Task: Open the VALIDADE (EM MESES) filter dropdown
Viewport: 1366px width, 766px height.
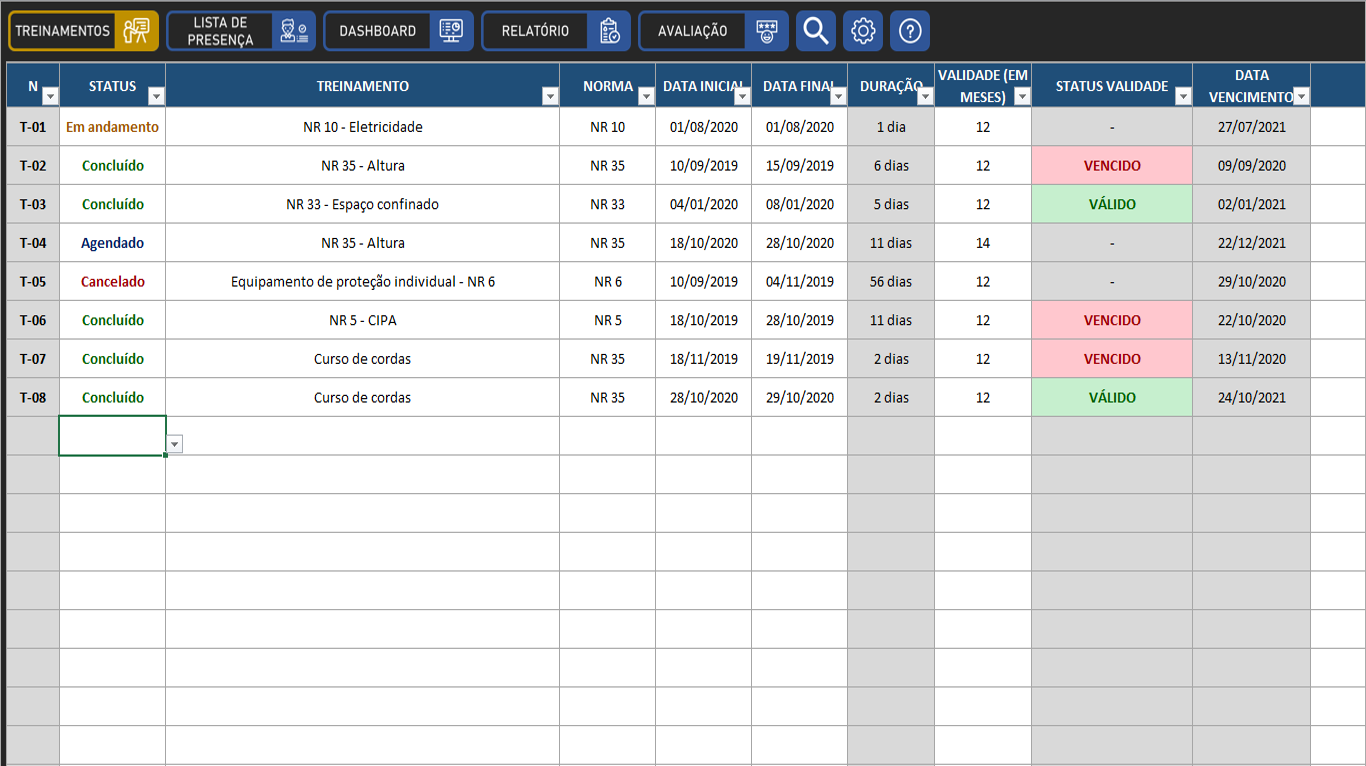Action: (1021, 96)
